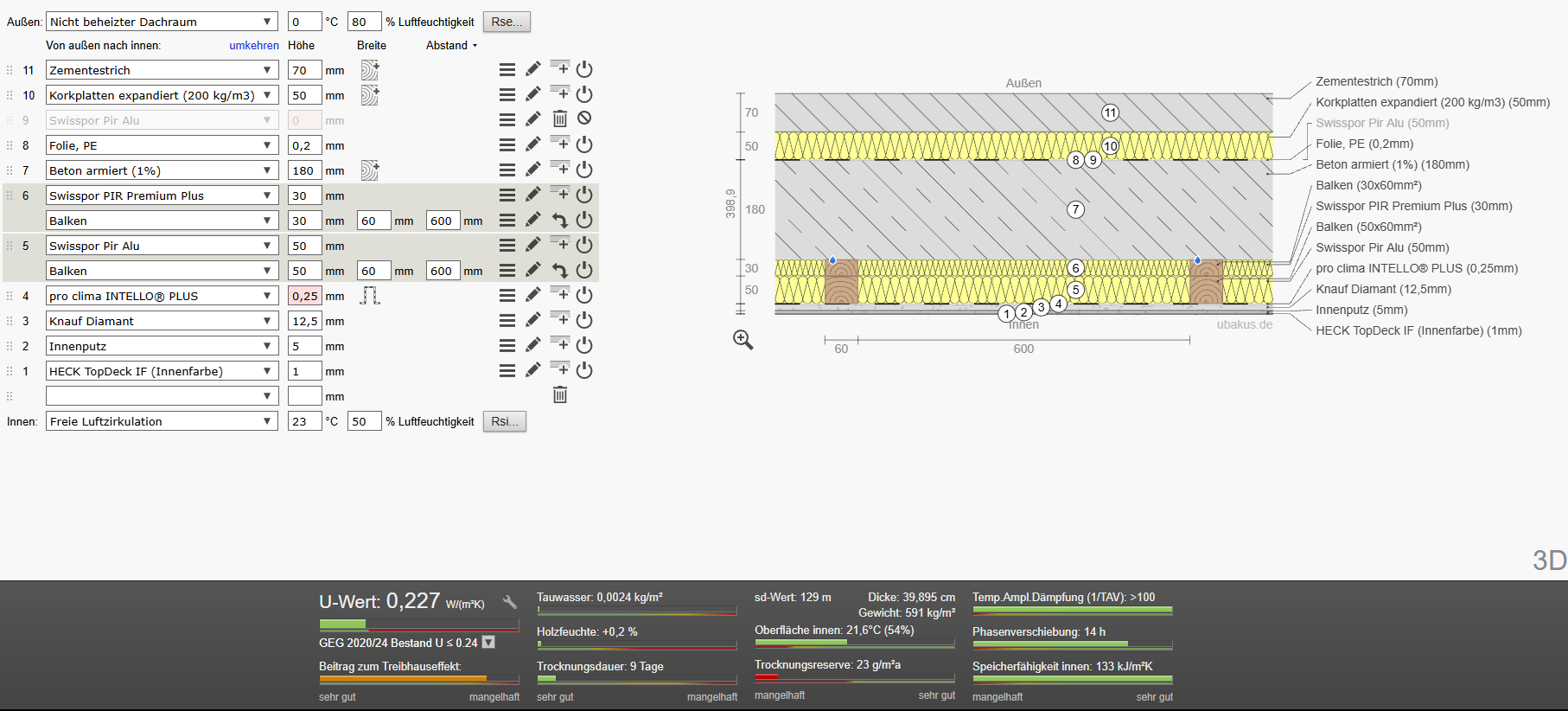Image resolution: width=1568 pixels, height=711 pixels.
Task: Click profile icon beside pro clima INTELLO
Action: 370,296
